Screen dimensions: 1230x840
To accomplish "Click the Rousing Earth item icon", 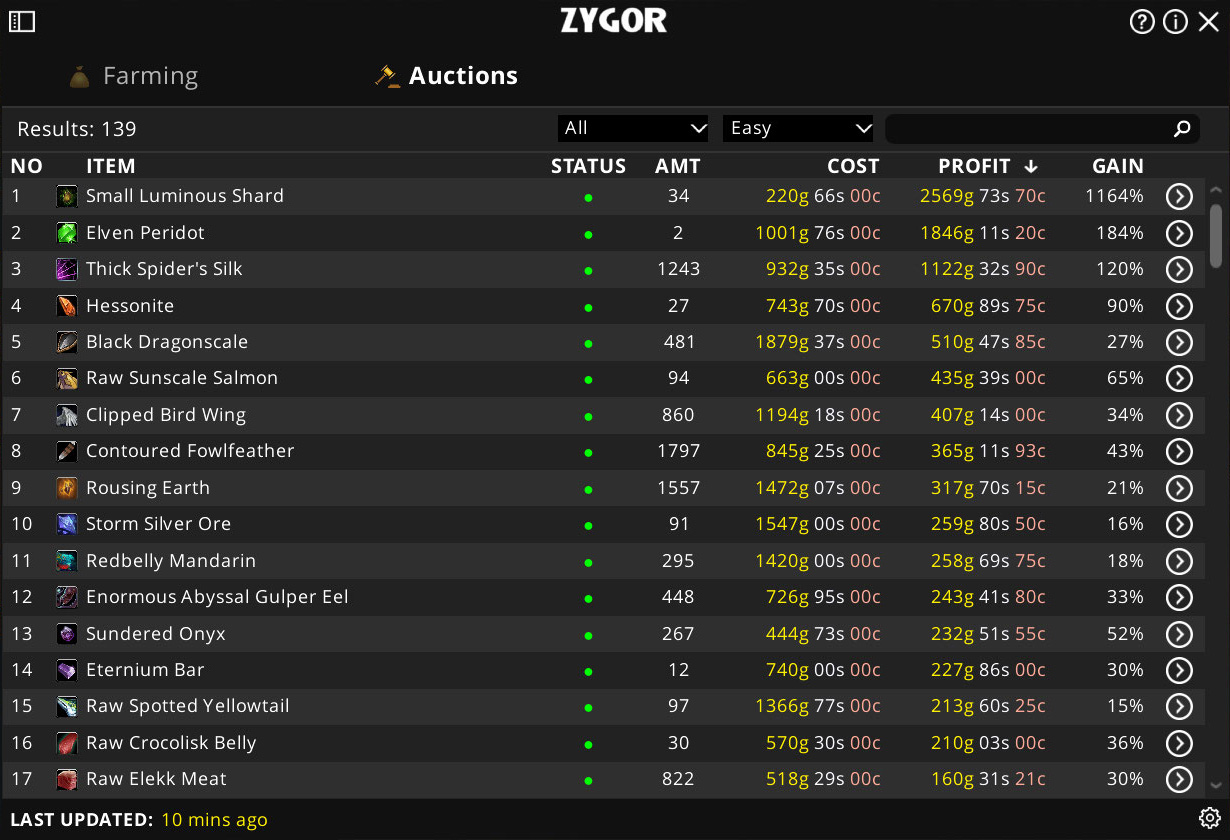I will [67, 488].
